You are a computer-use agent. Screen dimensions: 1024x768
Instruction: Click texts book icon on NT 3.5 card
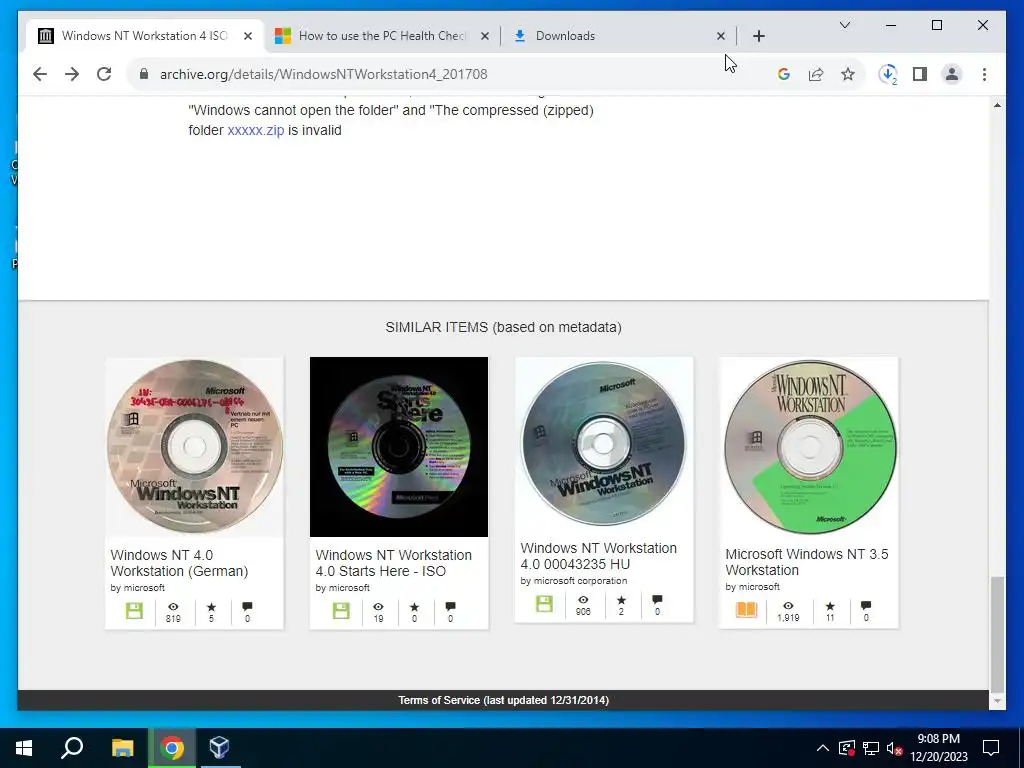[746, 609]
